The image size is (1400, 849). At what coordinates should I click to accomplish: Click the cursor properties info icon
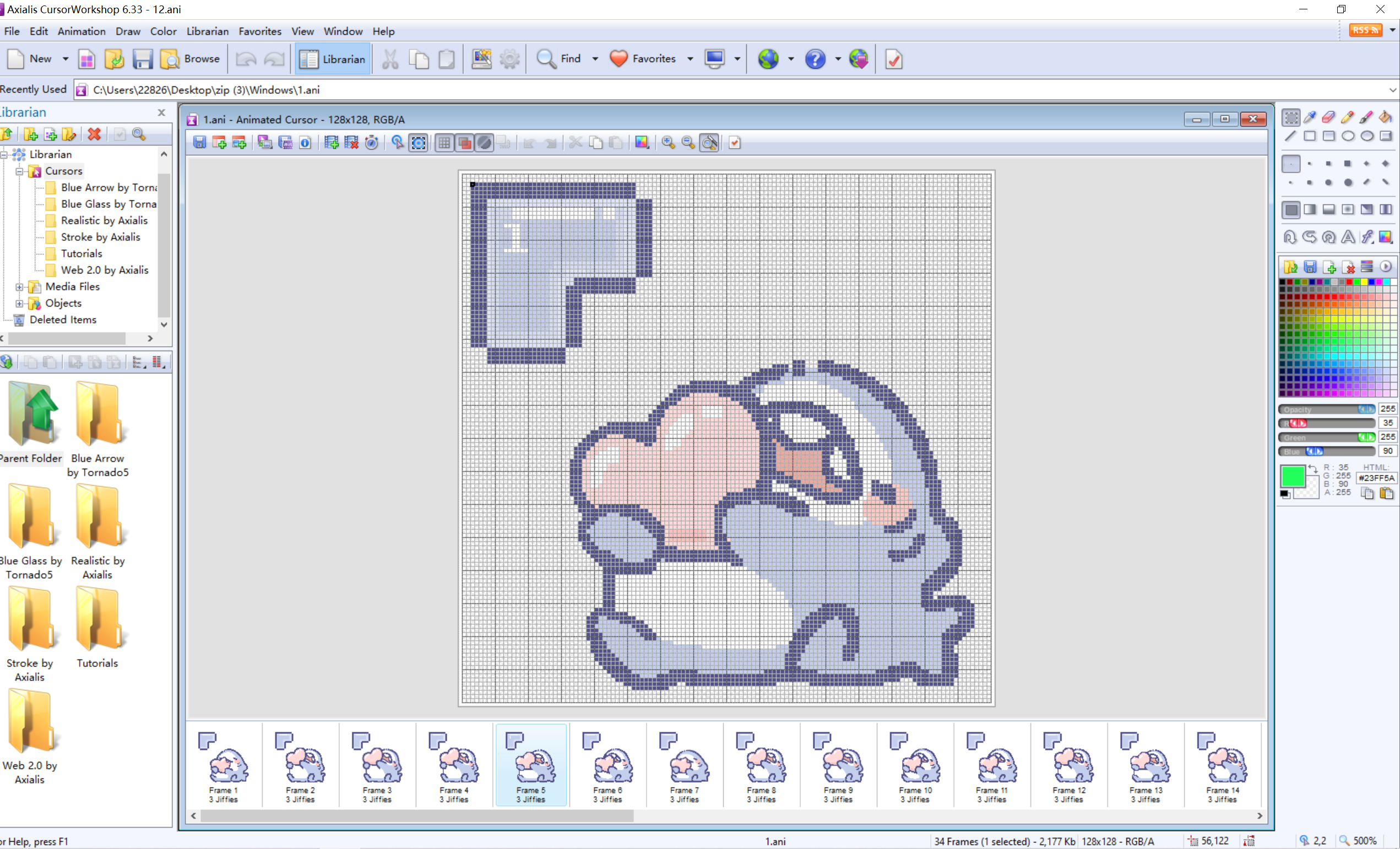coord(305,143)
